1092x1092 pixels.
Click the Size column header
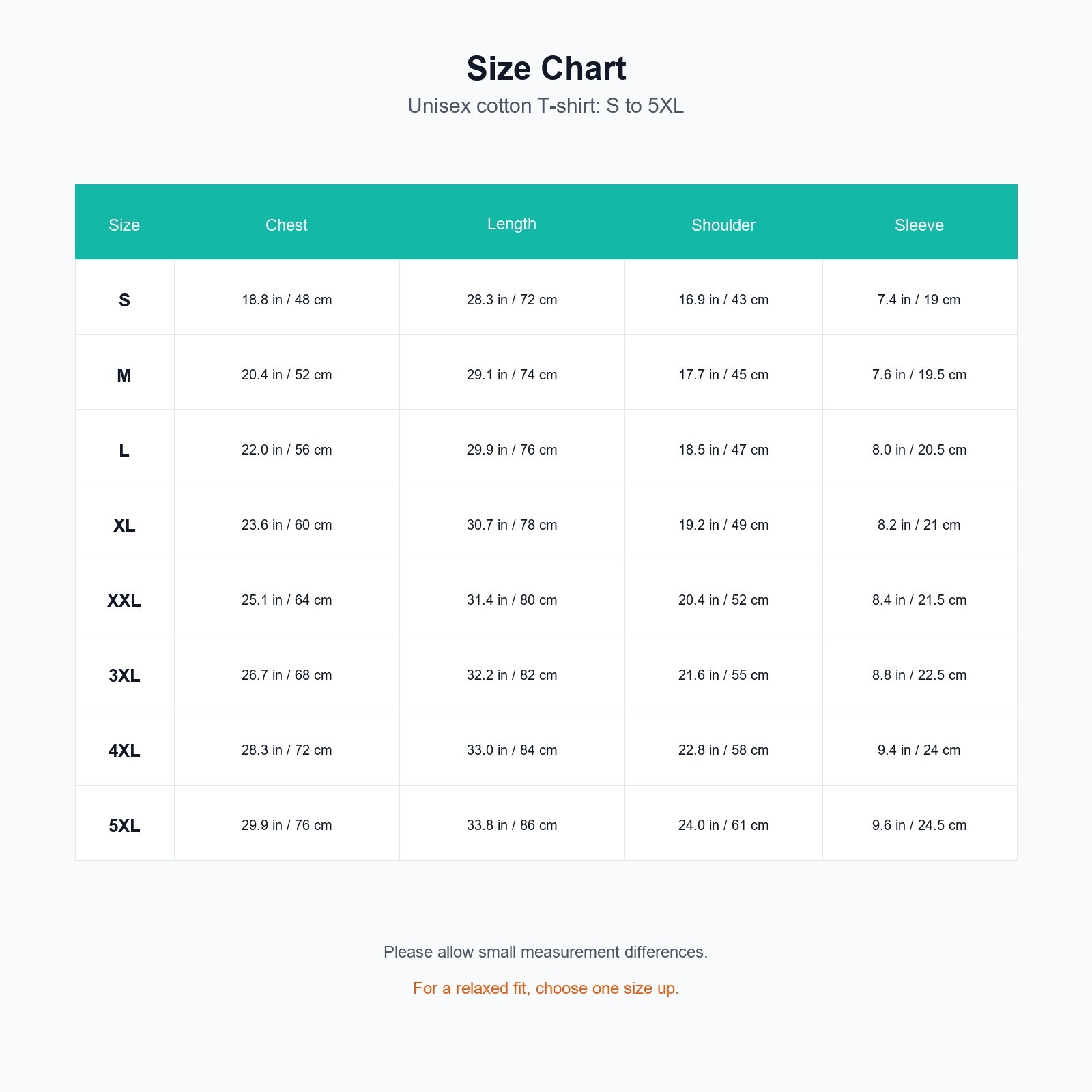pos(124,225)
